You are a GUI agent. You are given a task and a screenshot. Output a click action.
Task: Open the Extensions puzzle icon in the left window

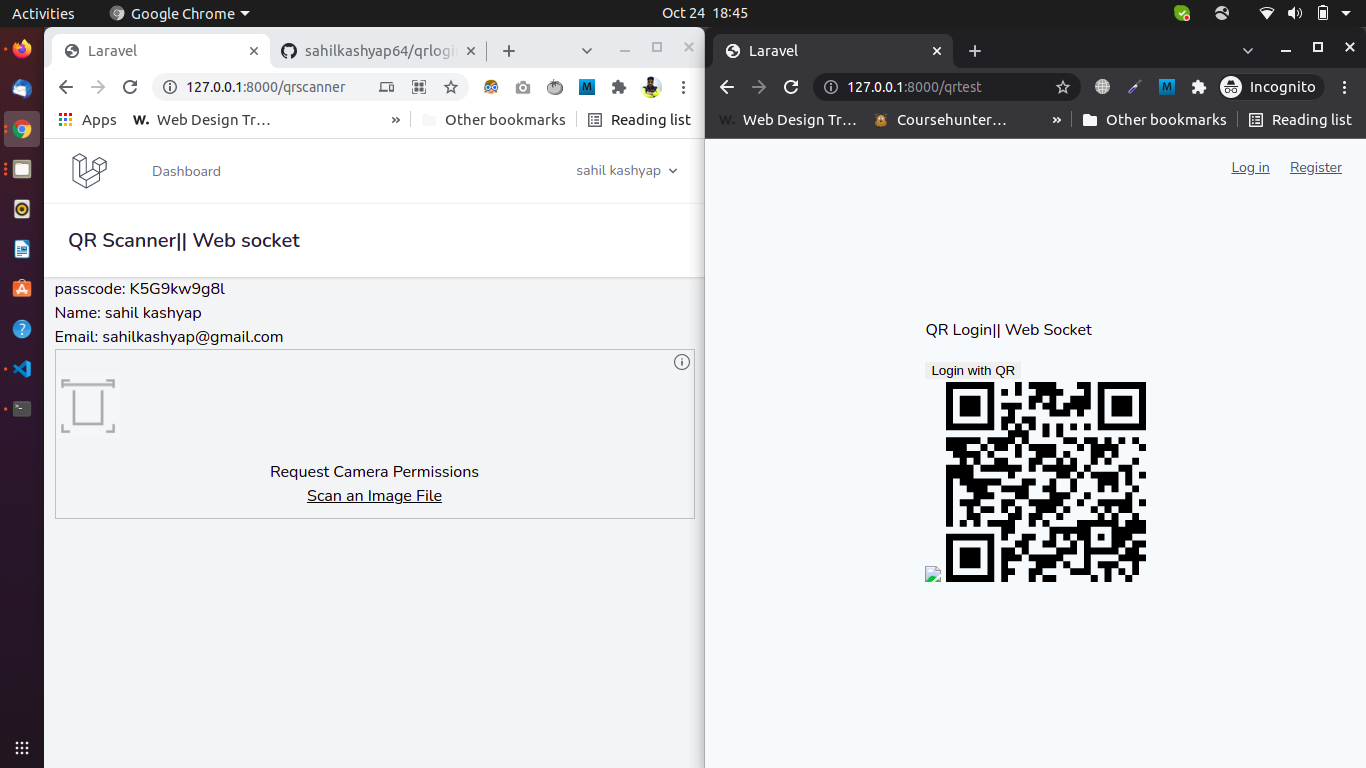coord(619,87)
